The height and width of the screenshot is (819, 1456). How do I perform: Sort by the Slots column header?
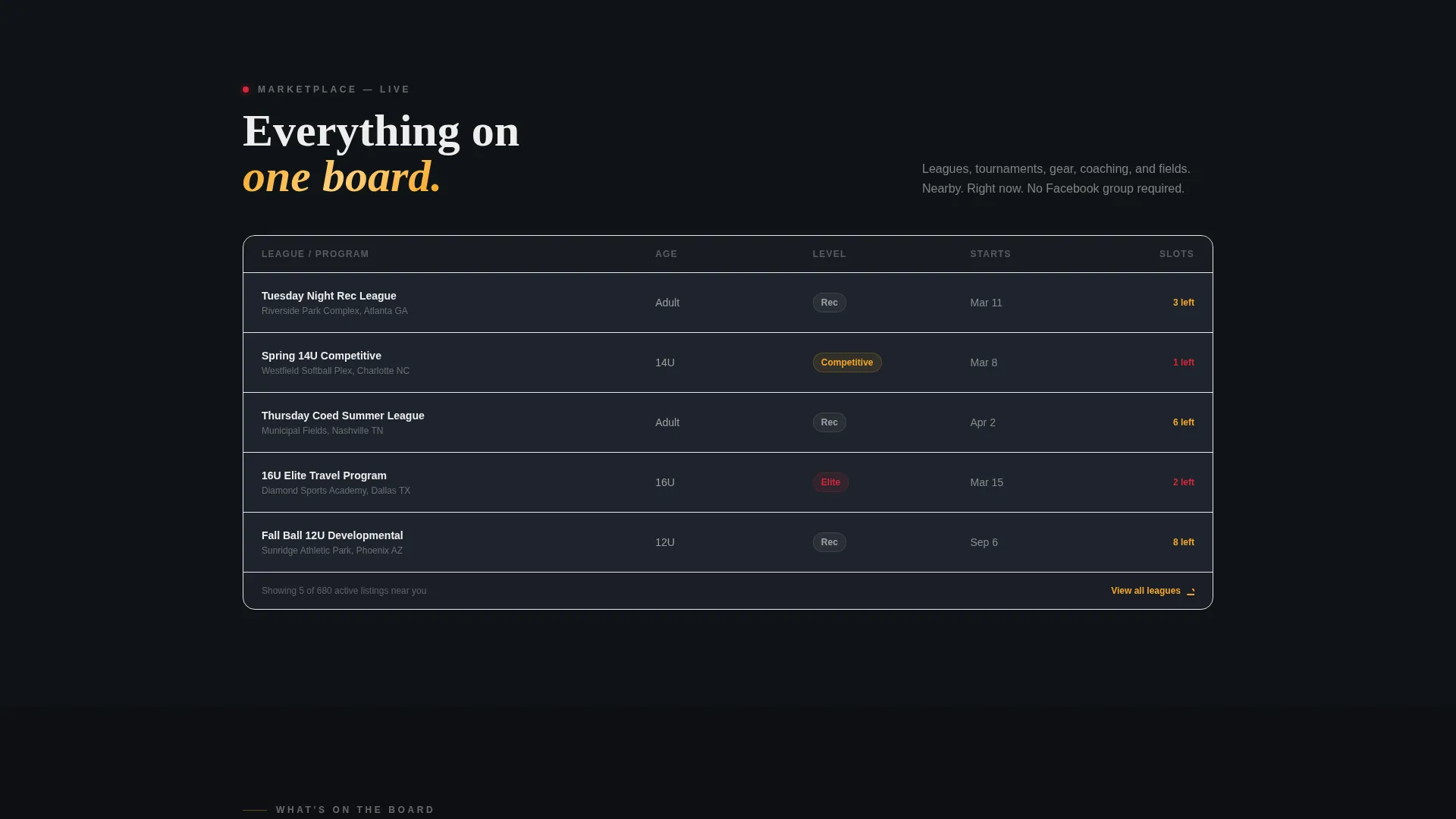tap(1176, 254)
